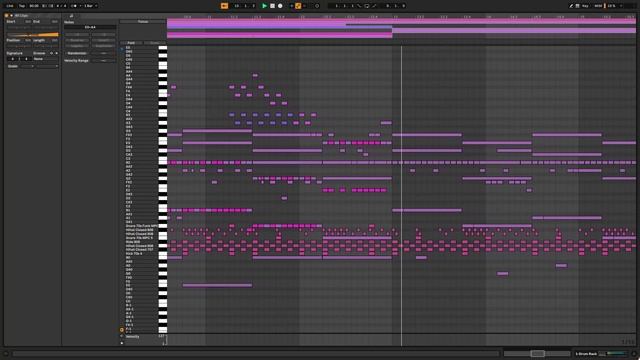Collapse the Velocity lane triangle

[122, 336]
